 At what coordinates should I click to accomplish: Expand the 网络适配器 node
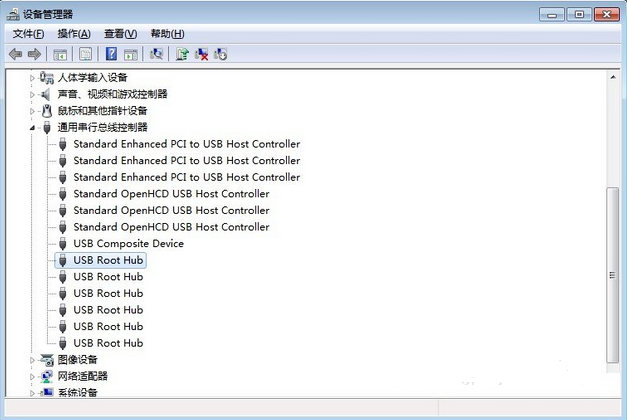[x=32, y=376]
